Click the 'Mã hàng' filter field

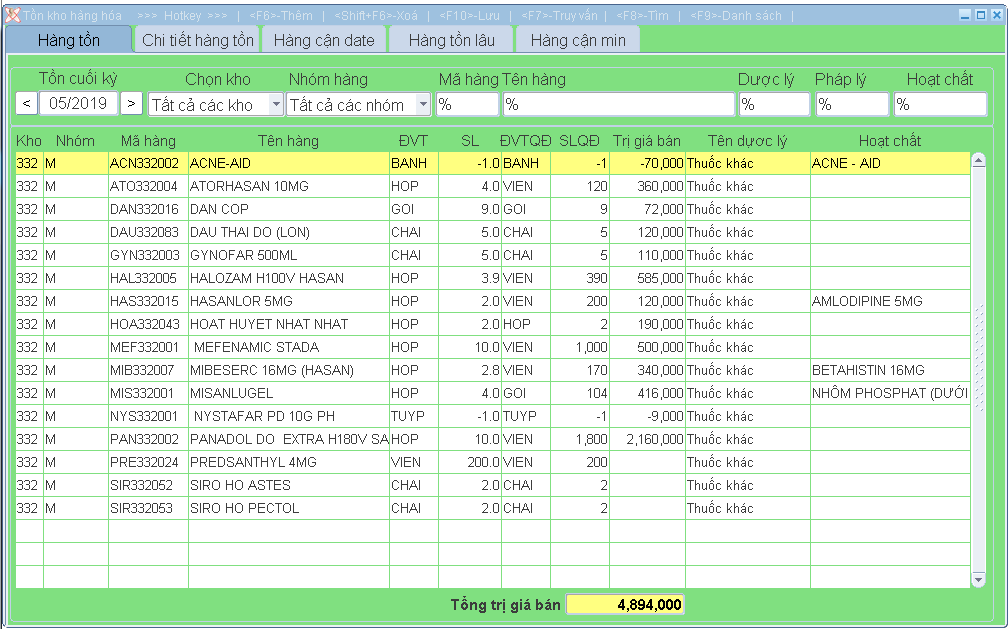[x=467, y=105]
